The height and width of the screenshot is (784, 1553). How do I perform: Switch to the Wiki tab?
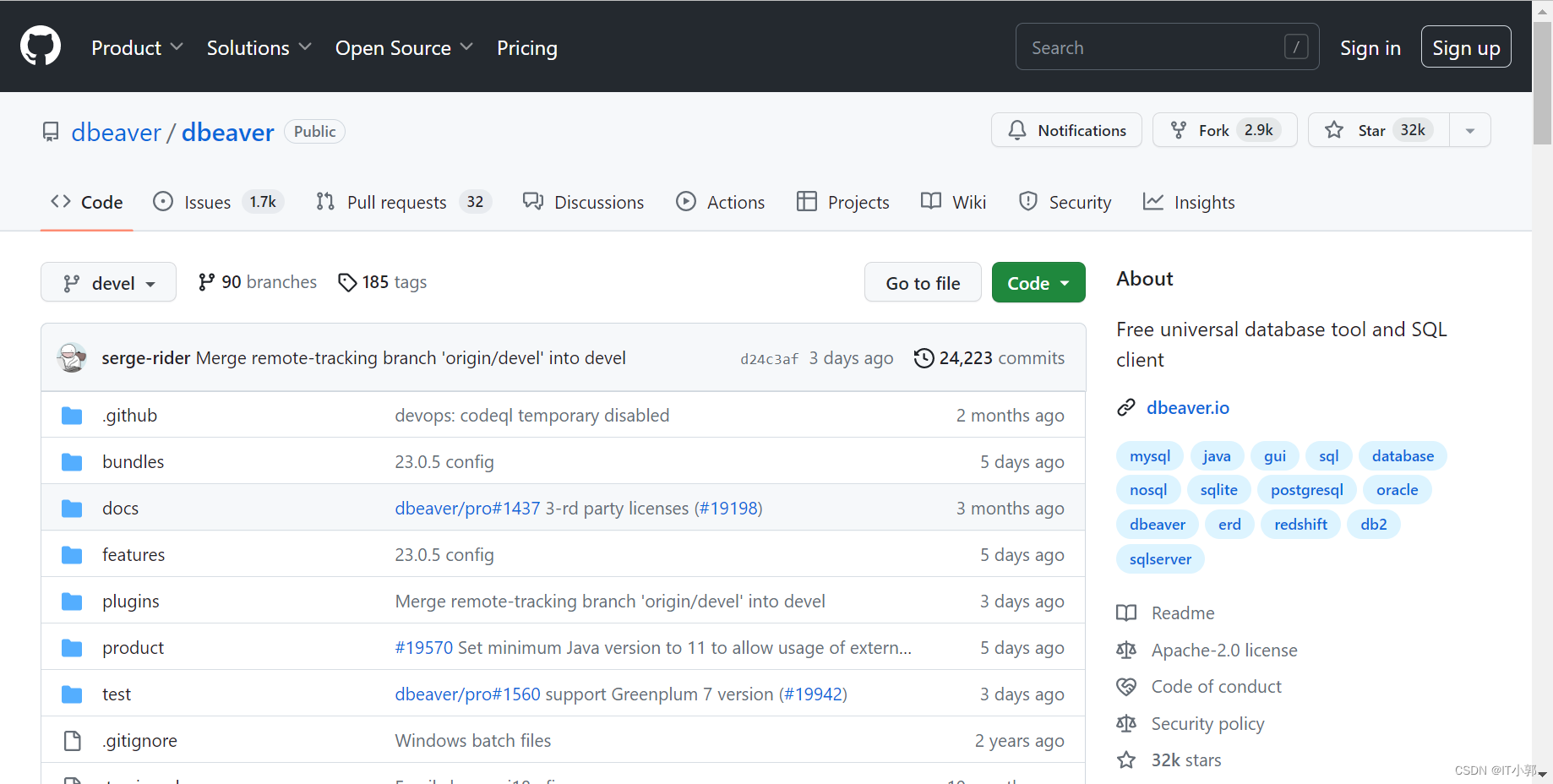click(953, 202)
